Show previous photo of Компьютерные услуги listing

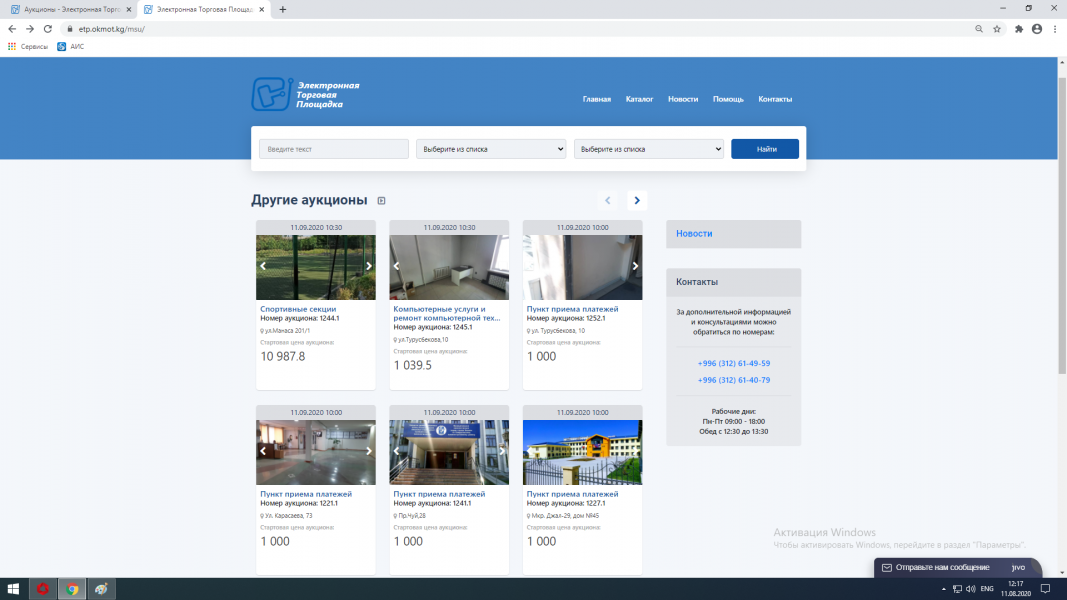[x=396, y=266]
